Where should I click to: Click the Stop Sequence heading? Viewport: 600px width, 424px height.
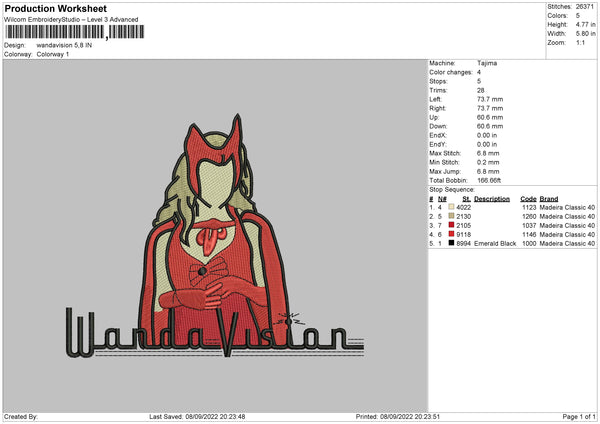click(452, 188)
